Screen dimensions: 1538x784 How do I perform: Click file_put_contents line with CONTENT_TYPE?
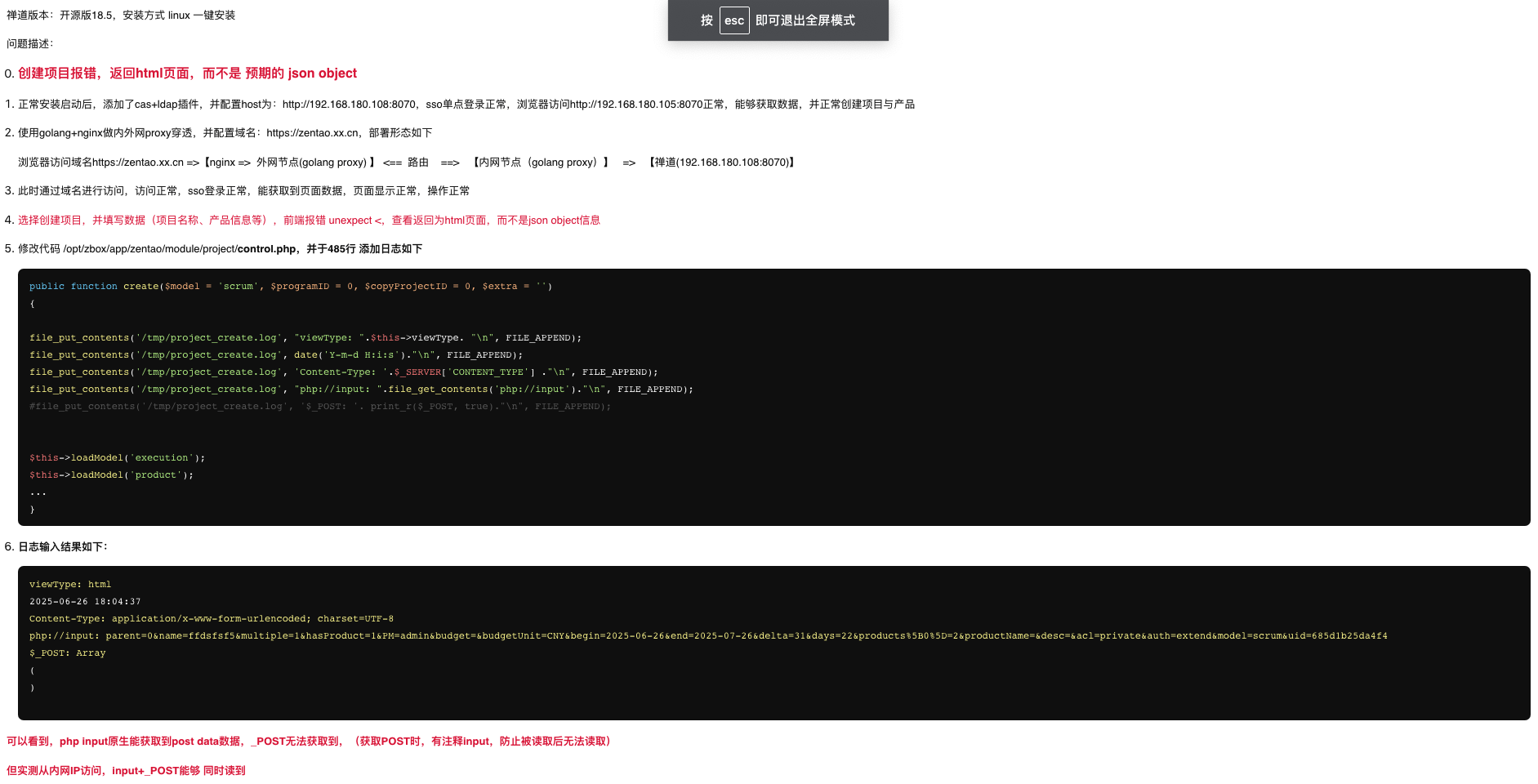[x=344, y=372]
